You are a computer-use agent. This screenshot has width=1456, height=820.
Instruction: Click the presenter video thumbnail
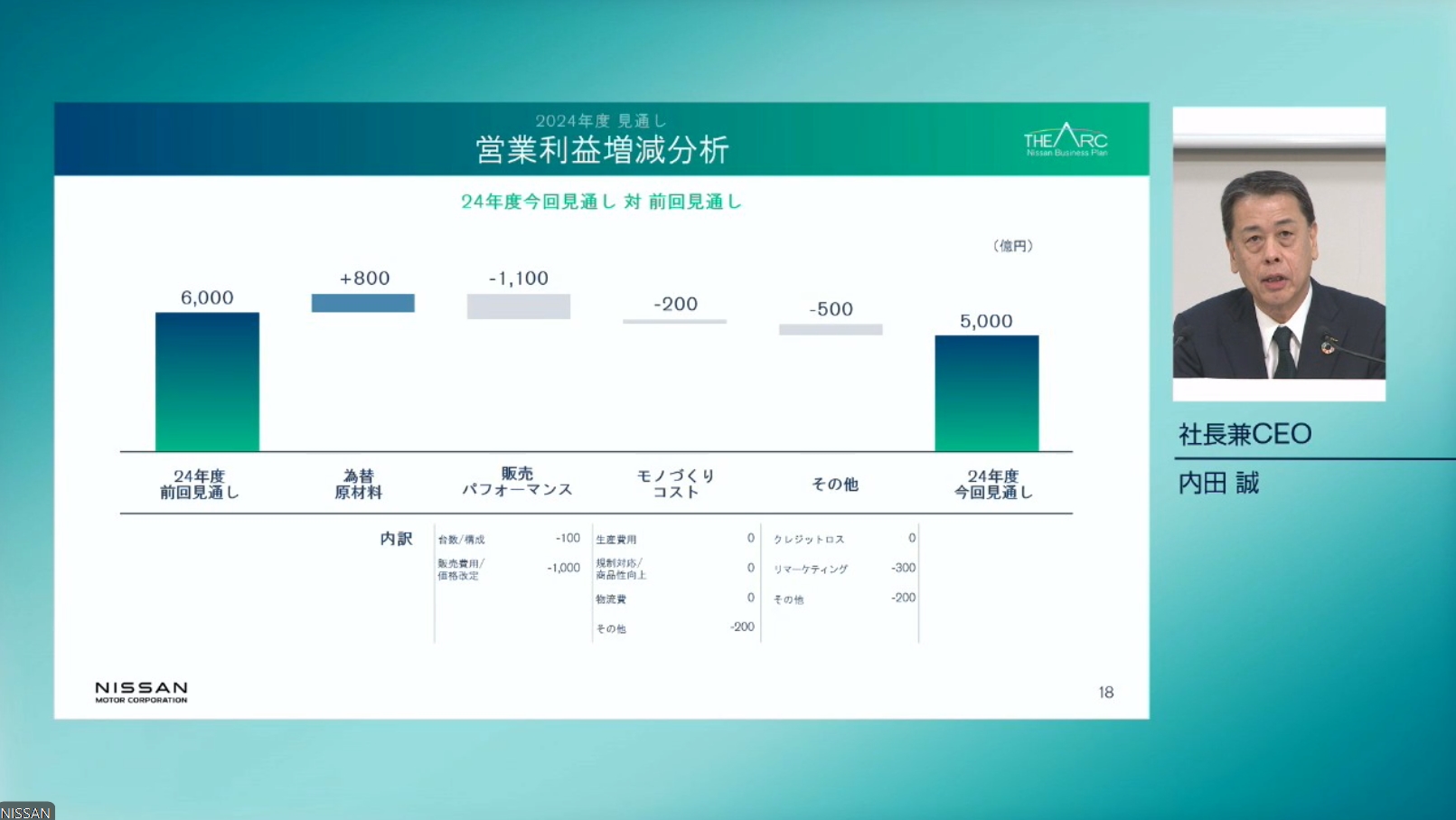click(1278, 251)
